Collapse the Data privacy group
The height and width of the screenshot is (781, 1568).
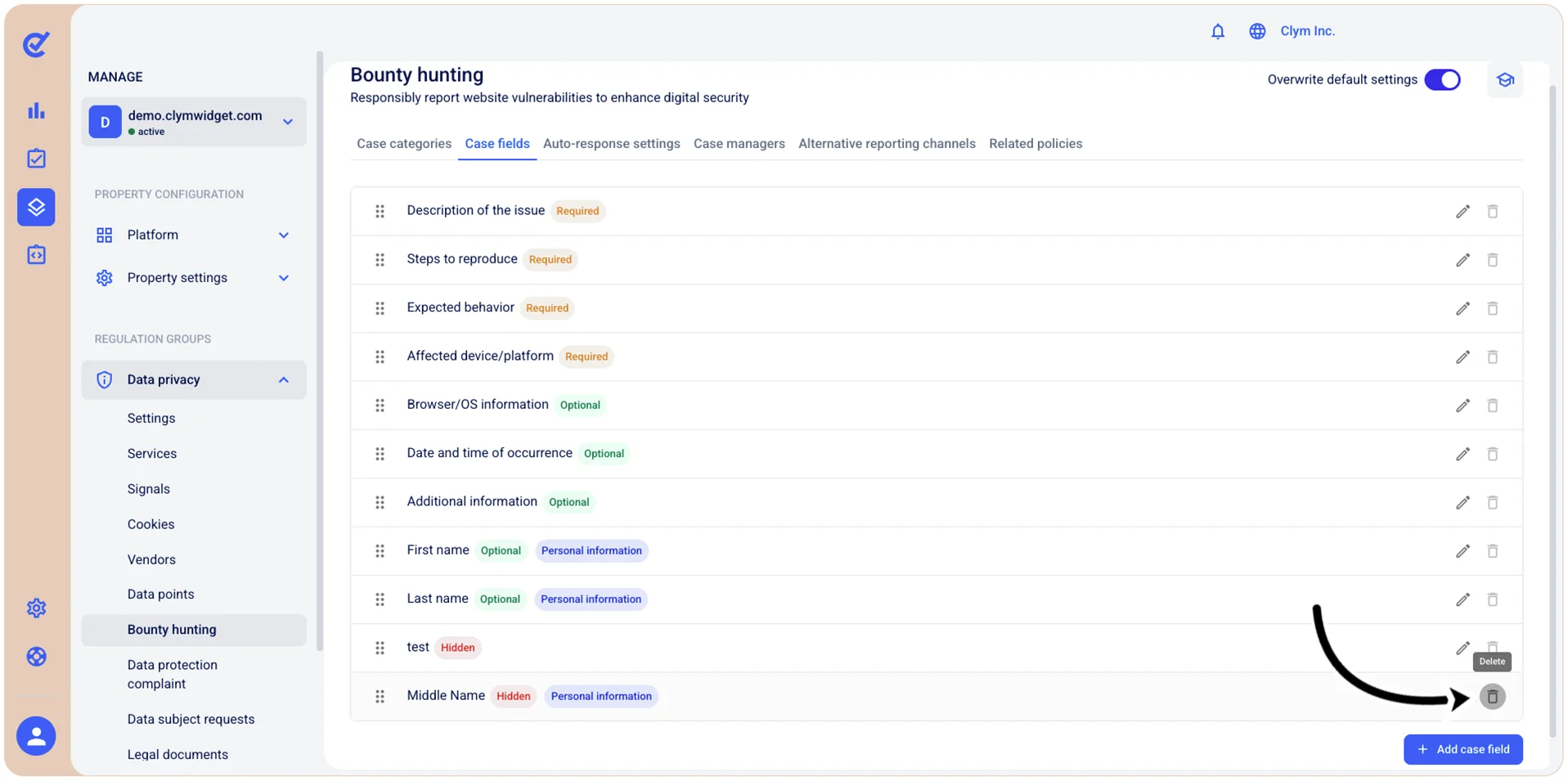[x=194, y=379]
